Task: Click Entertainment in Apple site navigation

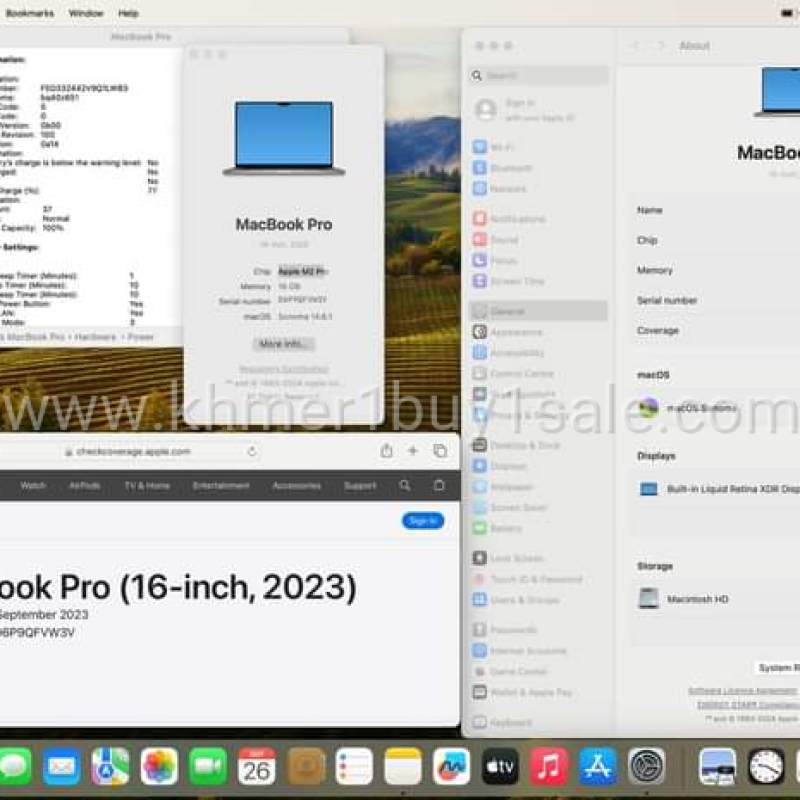Action: pyautogui.click(x=221, y=485)
